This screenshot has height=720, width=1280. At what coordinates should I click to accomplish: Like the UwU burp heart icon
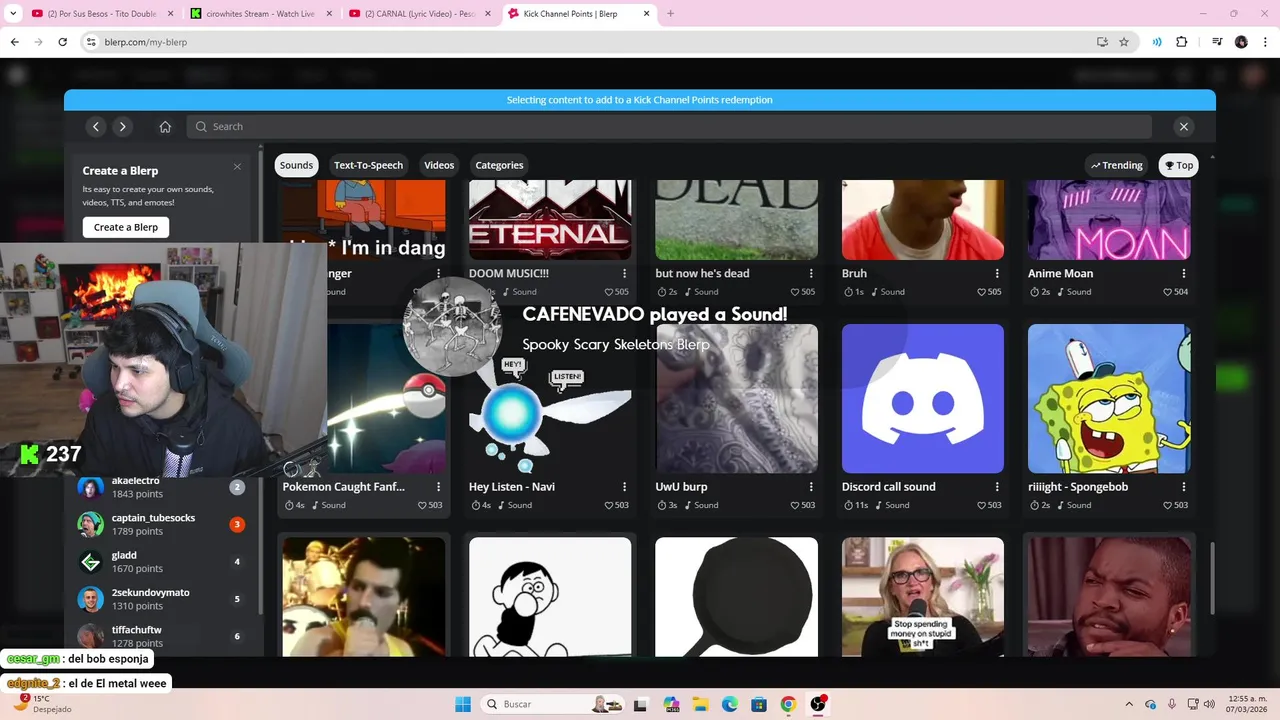click(795, 505)
